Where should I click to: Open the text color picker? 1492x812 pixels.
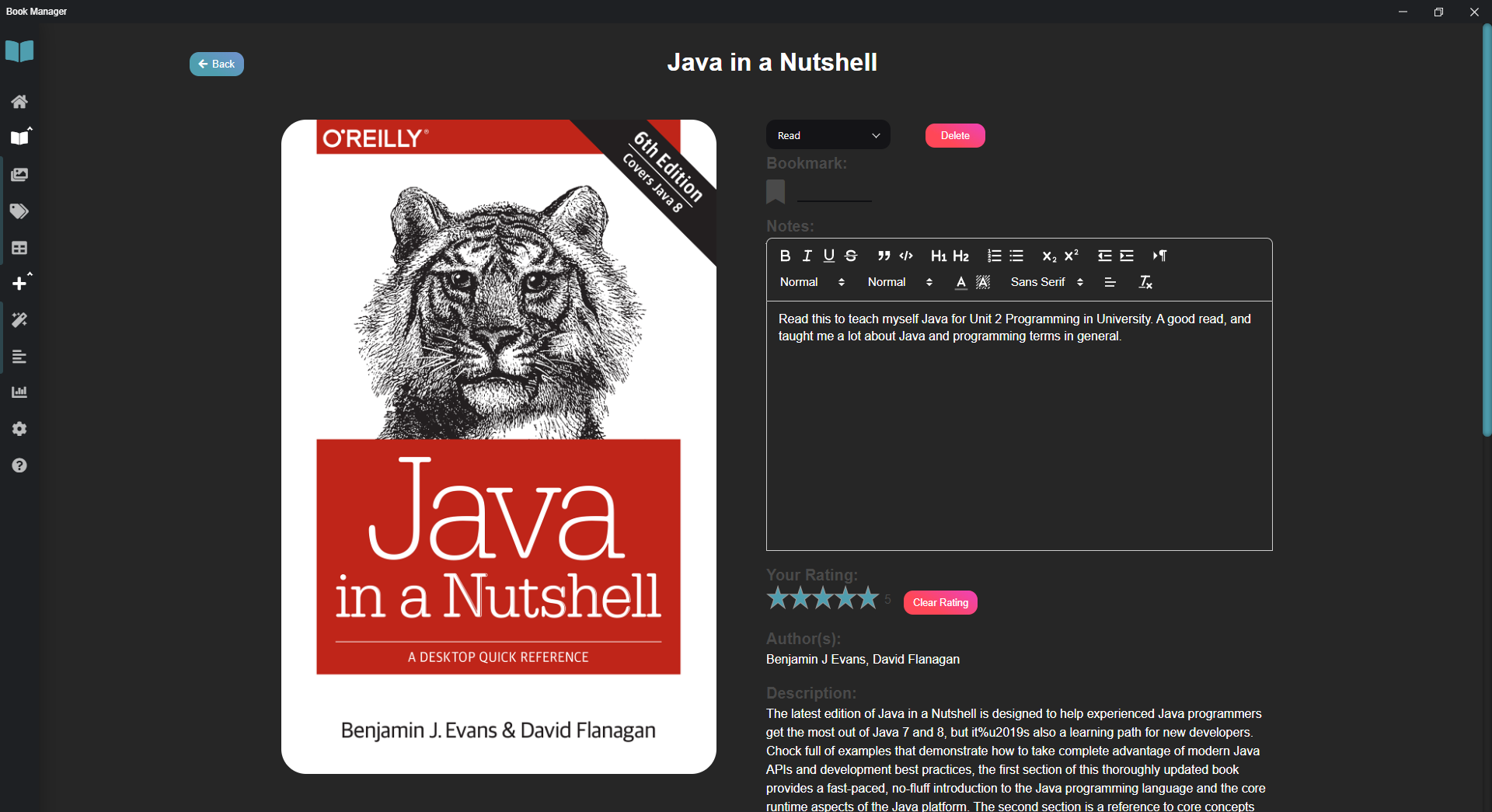click(x=961, y=282)
